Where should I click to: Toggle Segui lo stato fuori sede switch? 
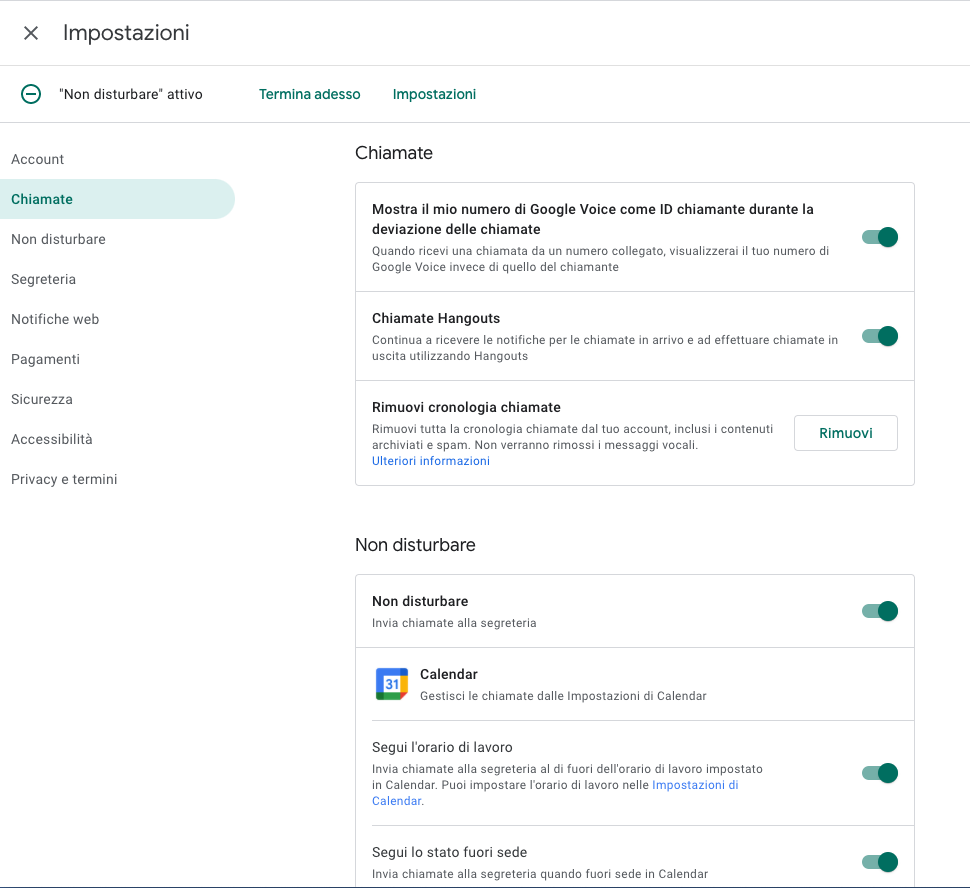click(880, 862)
